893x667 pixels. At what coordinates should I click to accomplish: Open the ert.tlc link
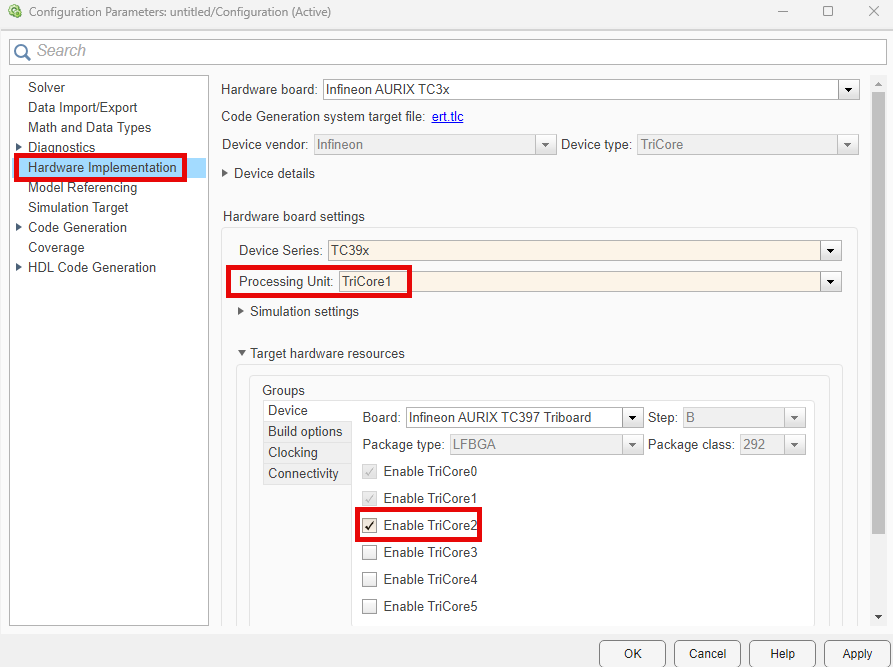coord(447,116)
